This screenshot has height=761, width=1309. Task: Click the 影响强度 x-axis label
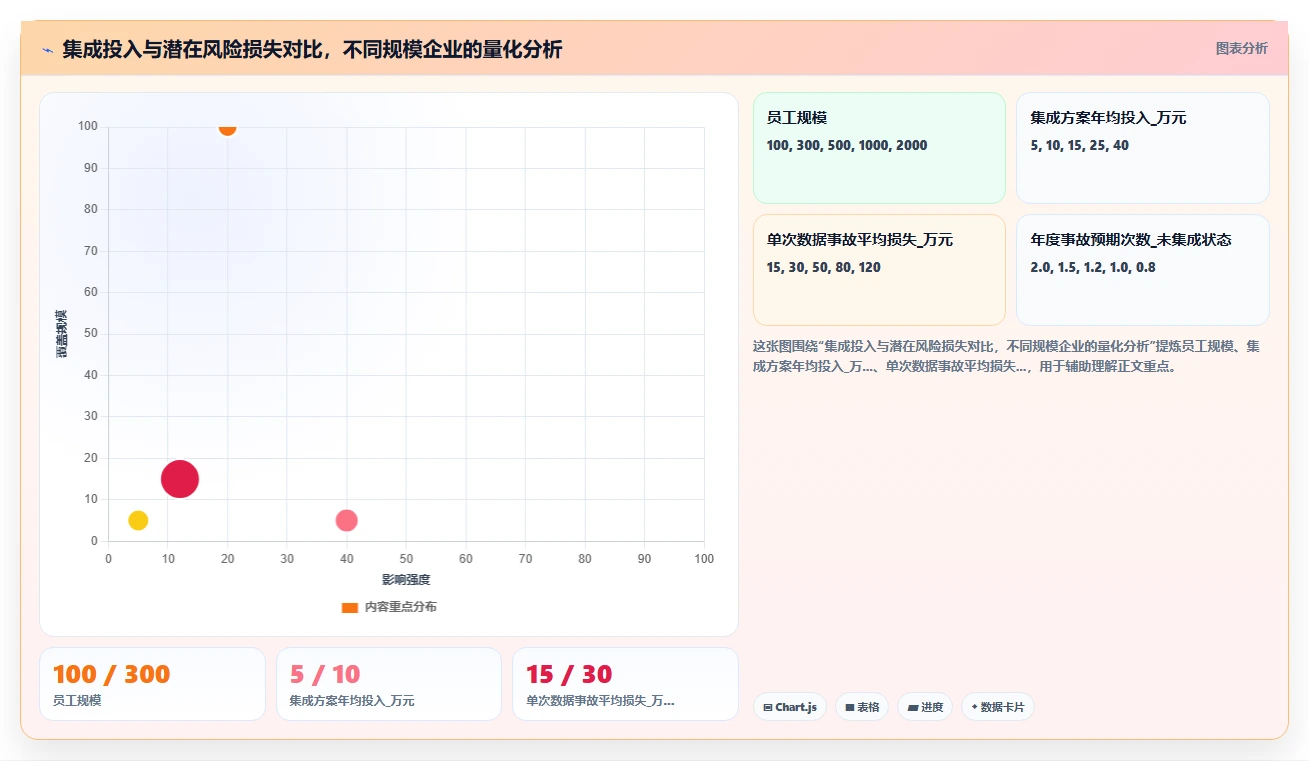(x=406, y=580)
